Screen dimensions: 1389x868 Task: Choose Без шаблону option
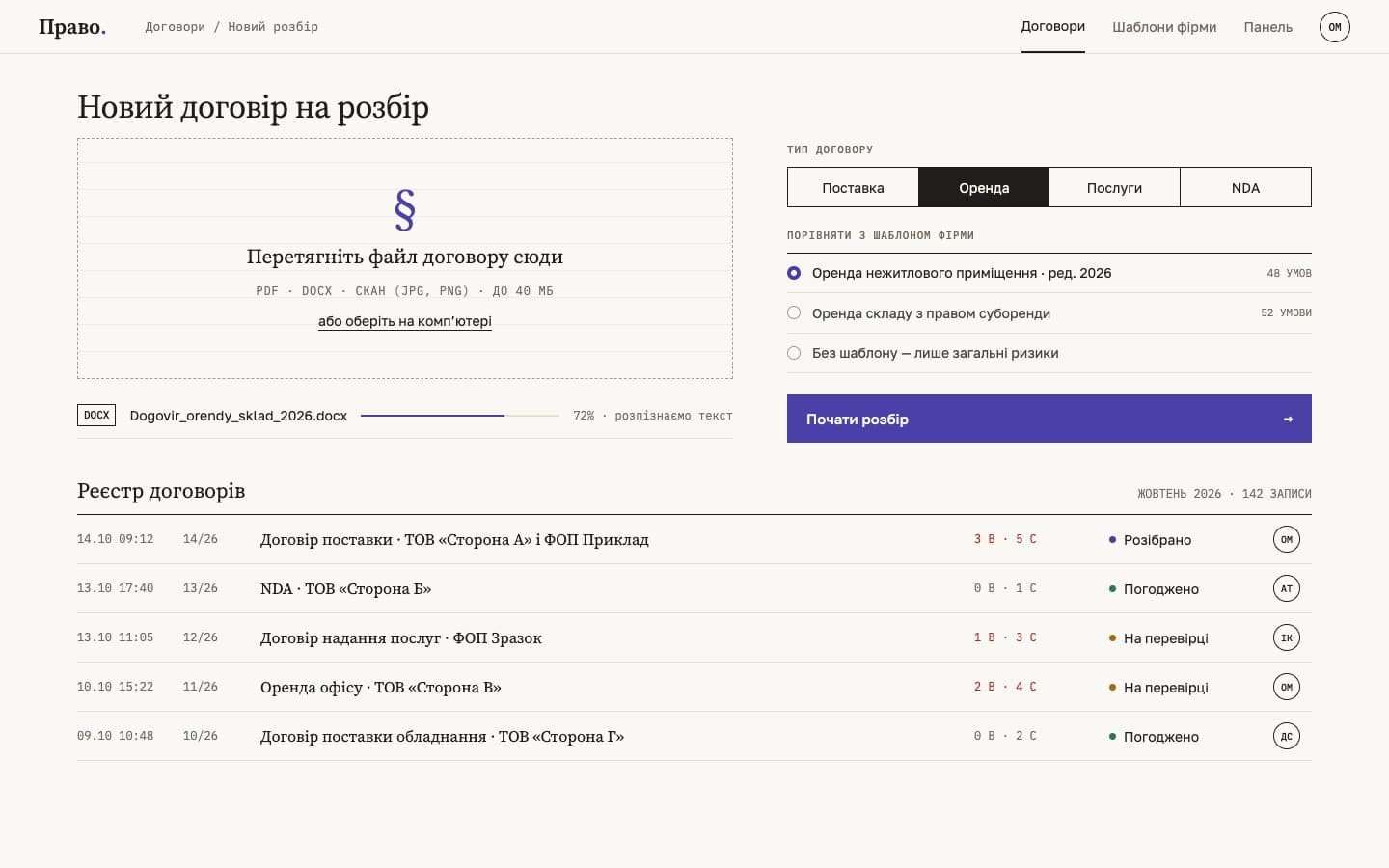pos(1049,353)
